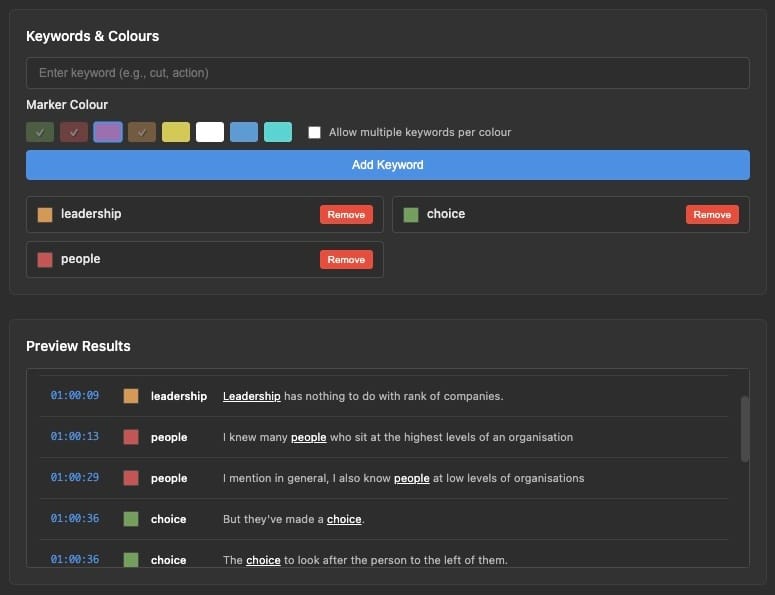Select the dark red marker colour swatch
This screenshot has width=775, height=595.
pyautogui.click(x=74, y=132)
